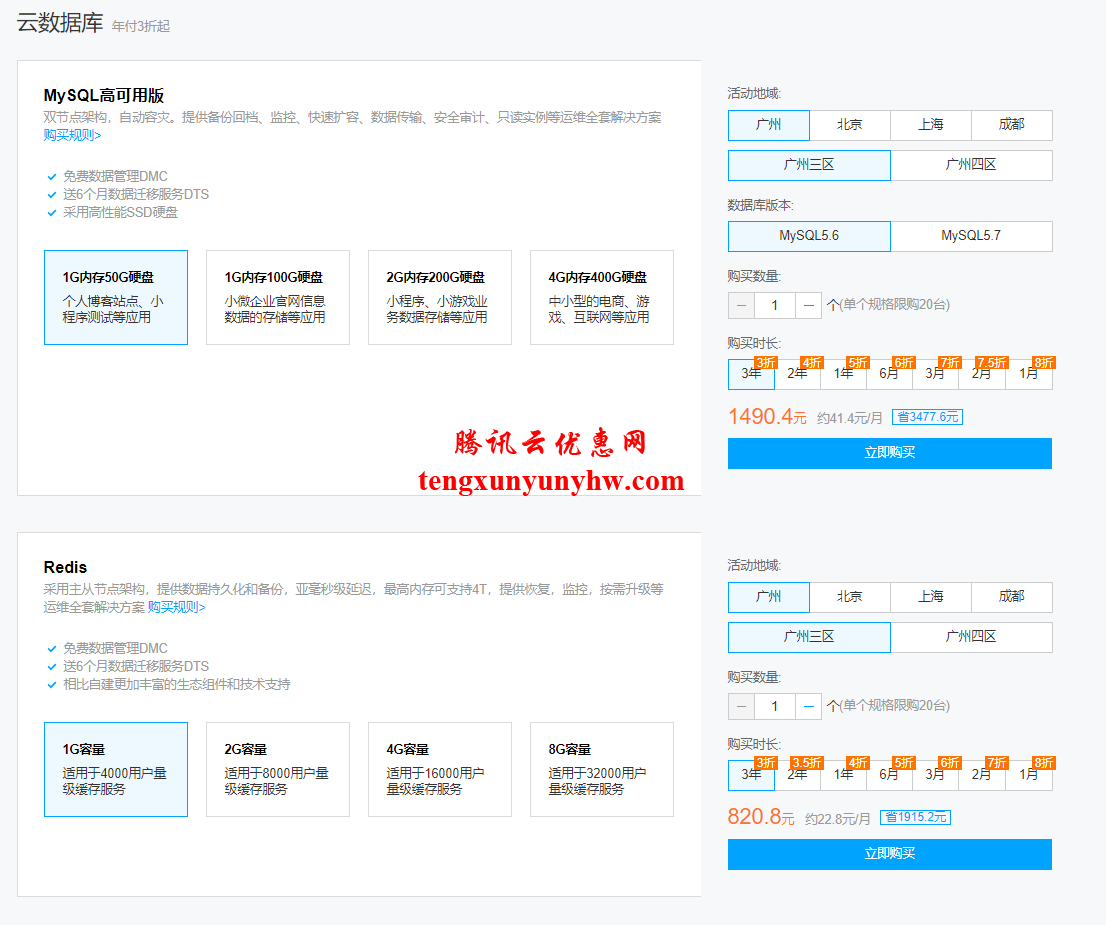Viewport: 1106px width, 925px height.
Task: Select the 1G内存100G硬盘 MySQL plan card
Action: (x=278, y=297)
